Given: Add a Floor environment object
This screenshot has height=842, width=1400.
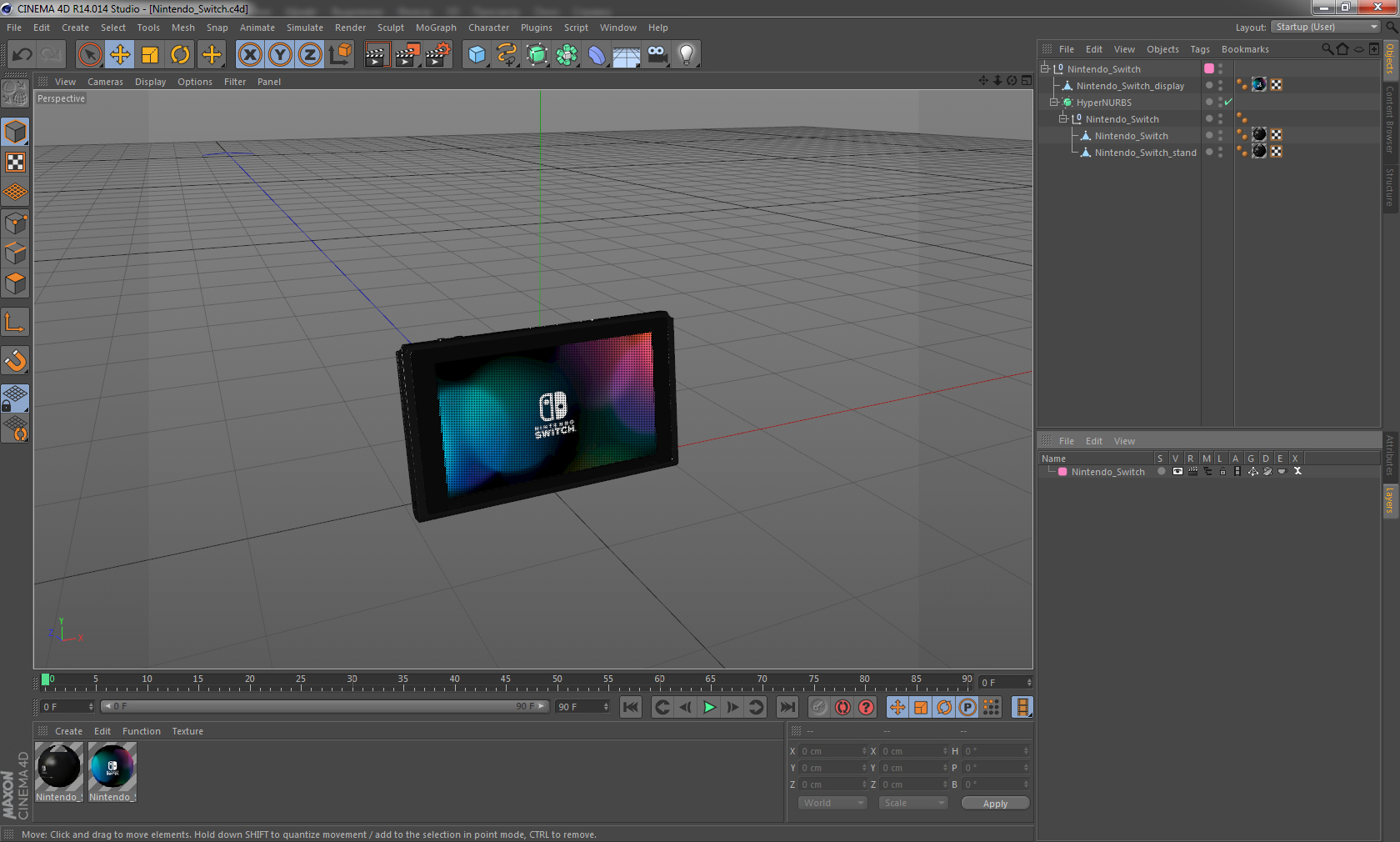Looking at the screenshot, I should click(627, 55).
